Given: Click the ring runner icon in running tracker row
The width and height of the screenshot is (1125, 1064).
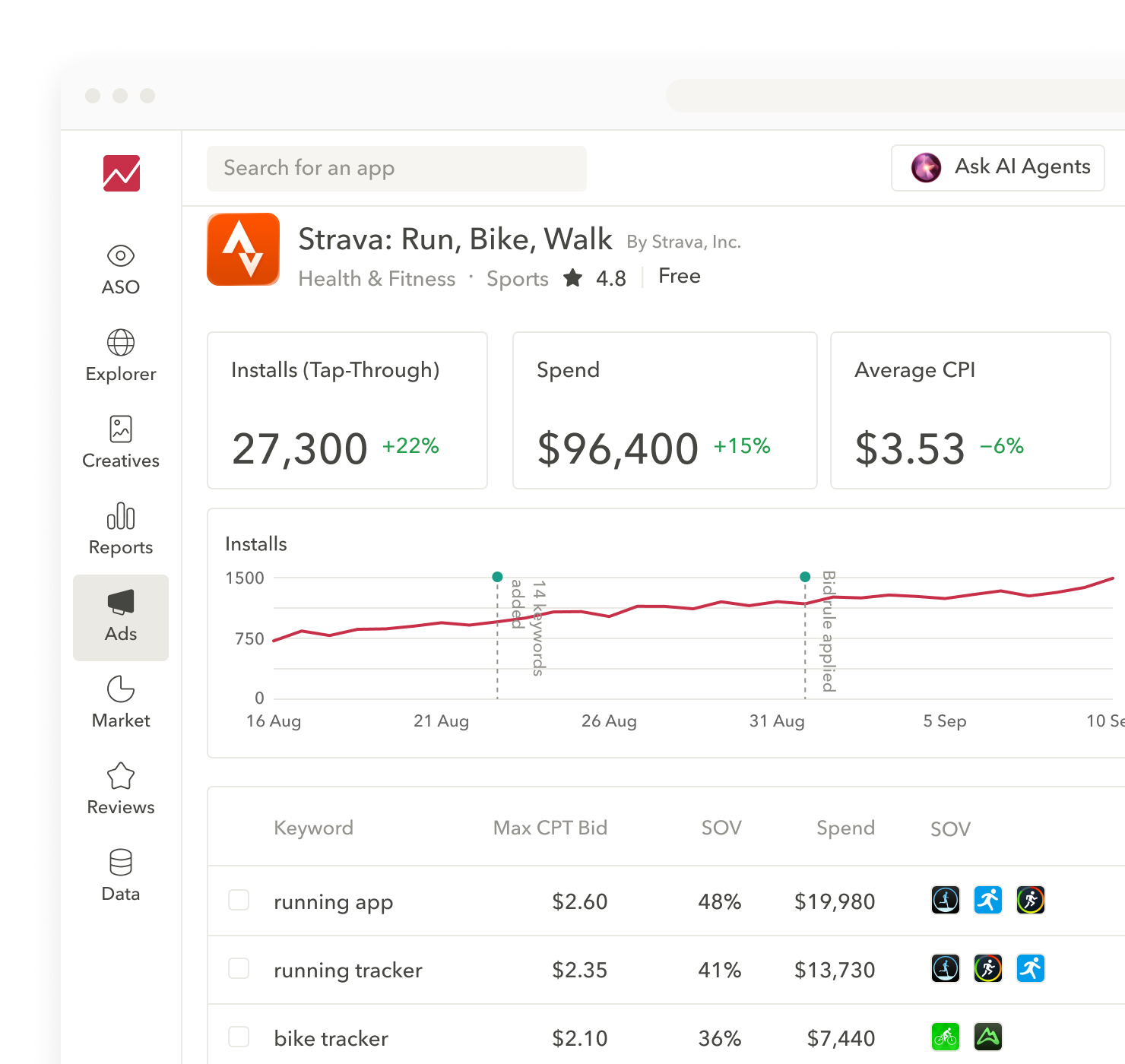Looking at the screenshot, I should point(988,968).
